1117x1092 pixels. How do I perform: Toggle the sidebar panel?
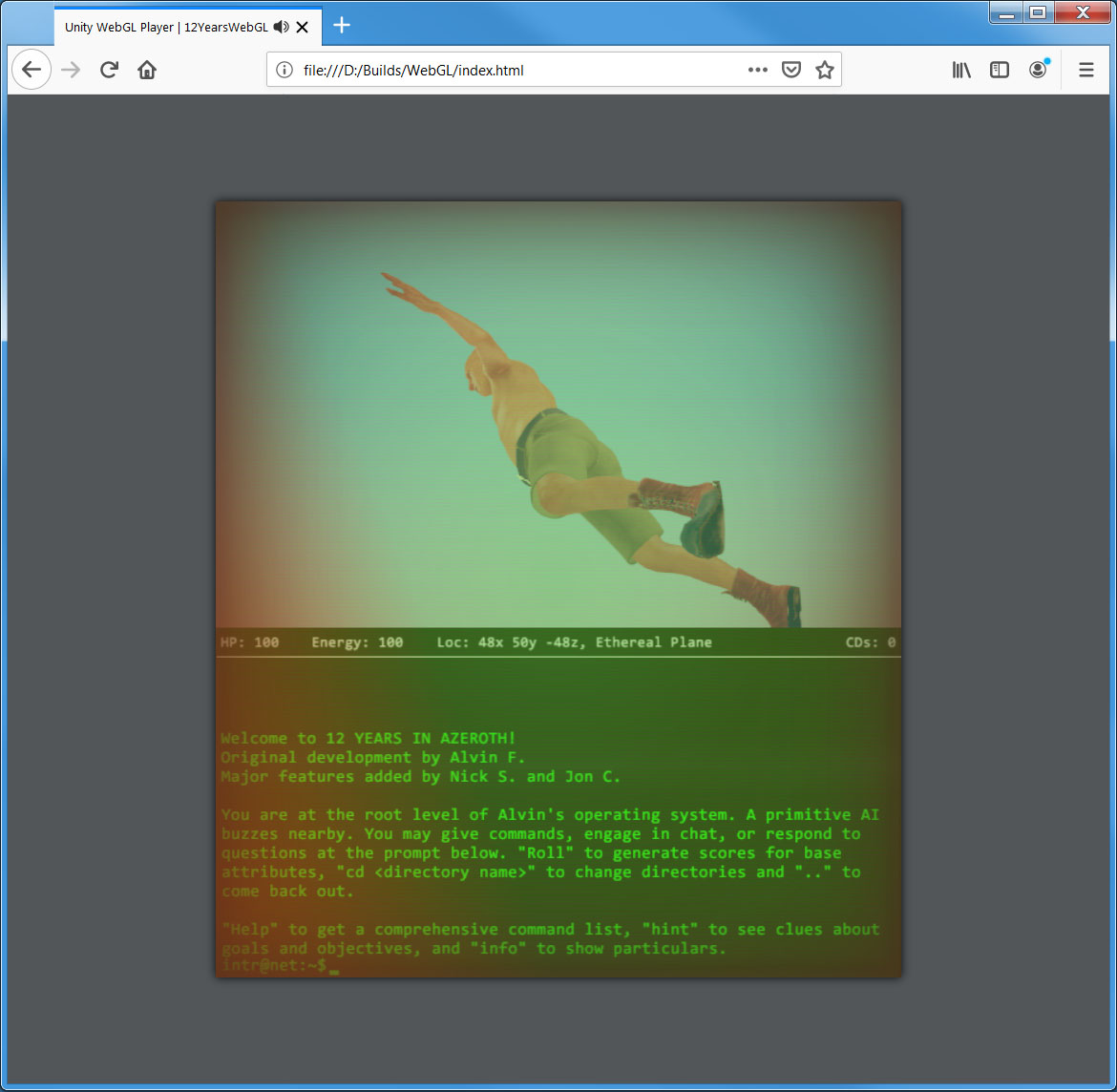1000,70
